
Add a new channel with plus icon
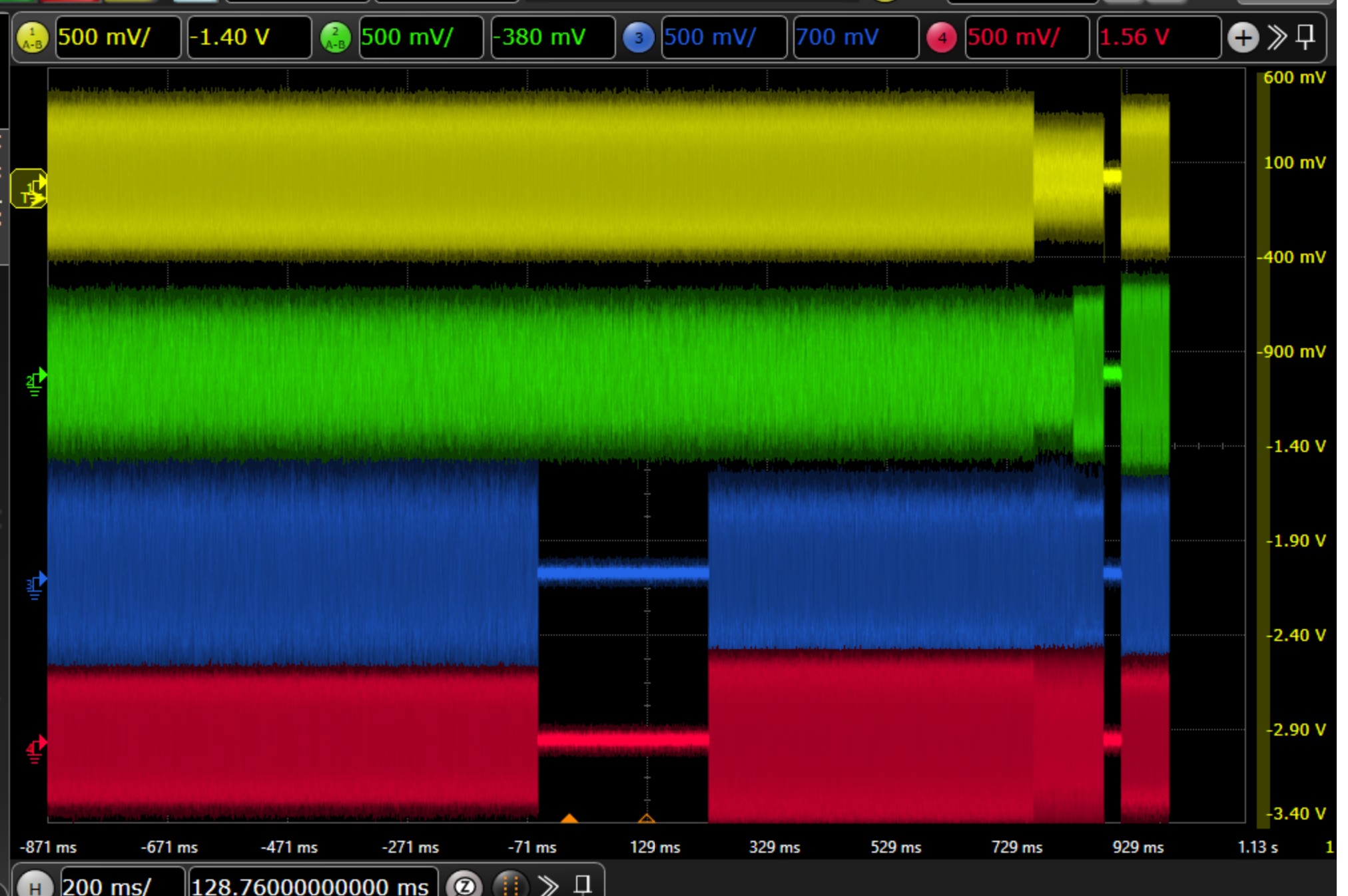coord(1243,38)
